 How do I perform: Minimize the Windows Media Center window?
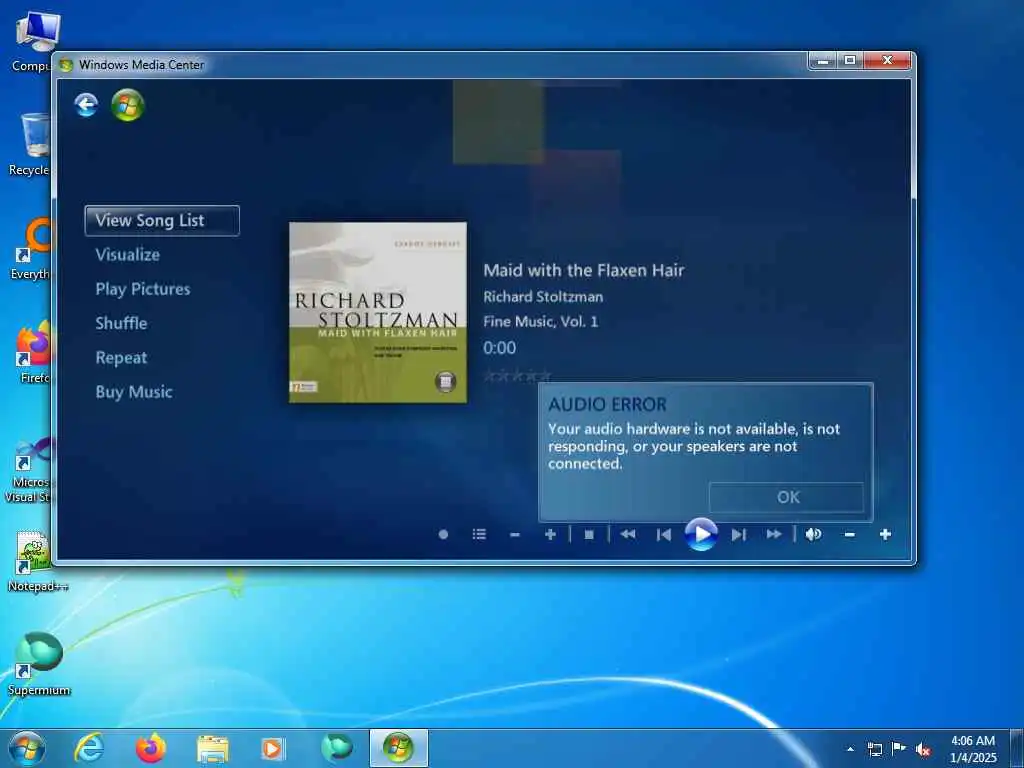coord(824,61)
